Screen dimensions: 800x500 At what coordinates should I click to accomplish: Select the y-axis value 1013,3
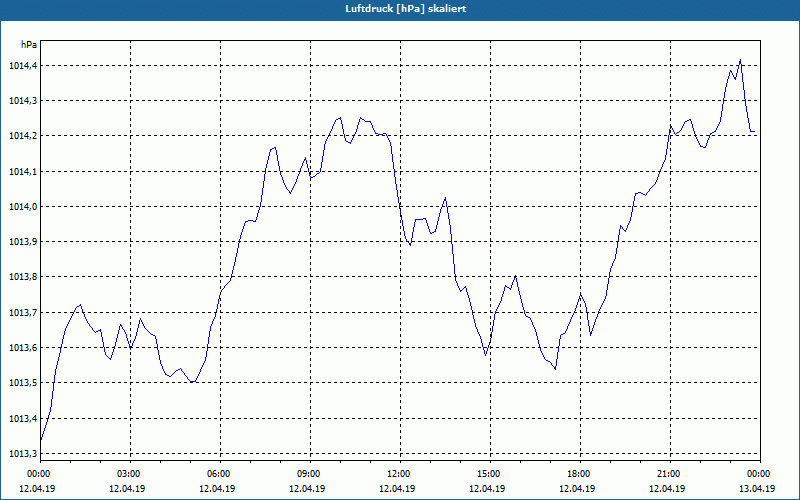coord(23,454)
